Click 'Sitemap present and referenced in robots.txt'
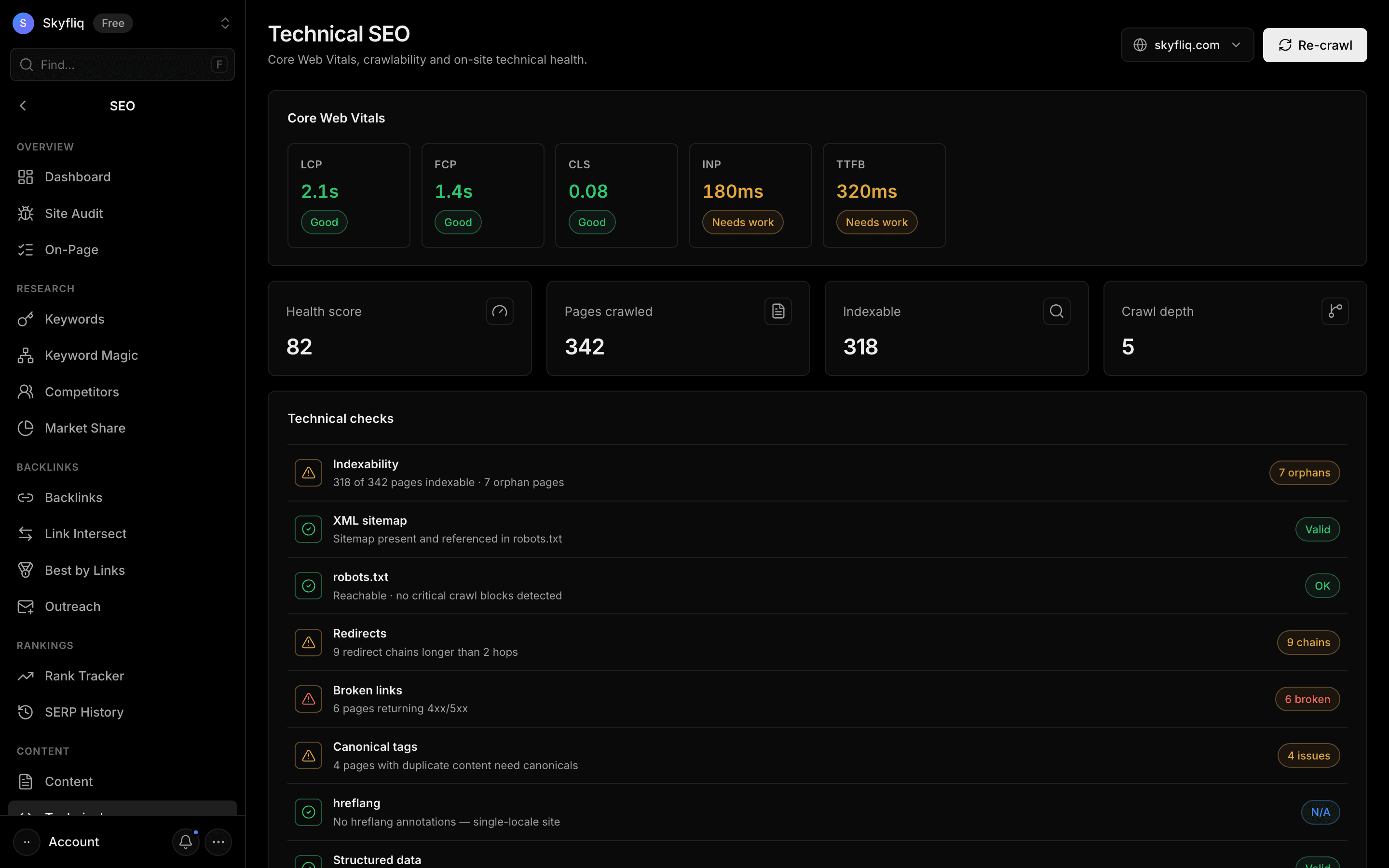The image size is (1389, 868). (x=447, y=539)
